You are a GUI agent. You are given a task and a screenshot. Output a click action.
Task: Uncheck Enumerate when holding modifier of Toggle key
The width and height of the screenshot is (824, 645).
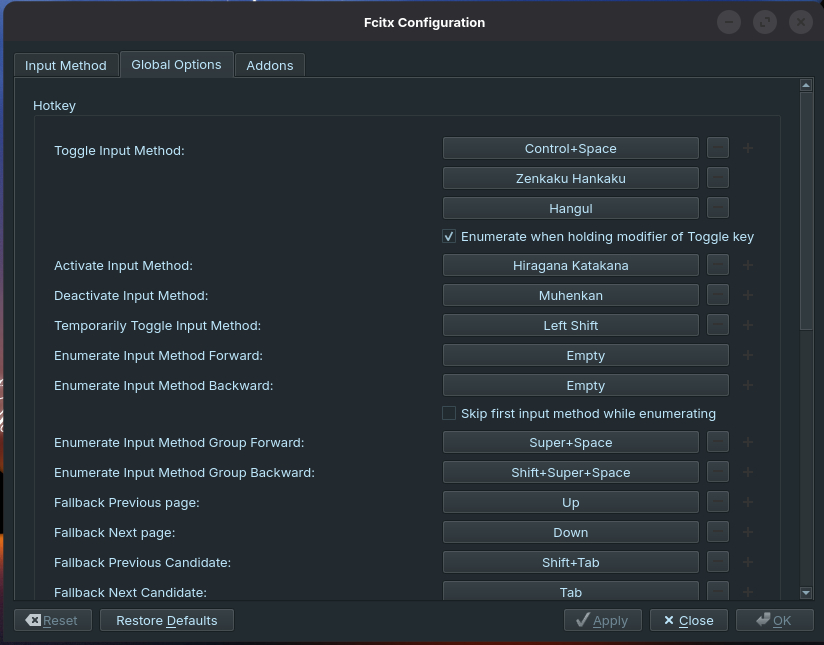click(449, 237)
